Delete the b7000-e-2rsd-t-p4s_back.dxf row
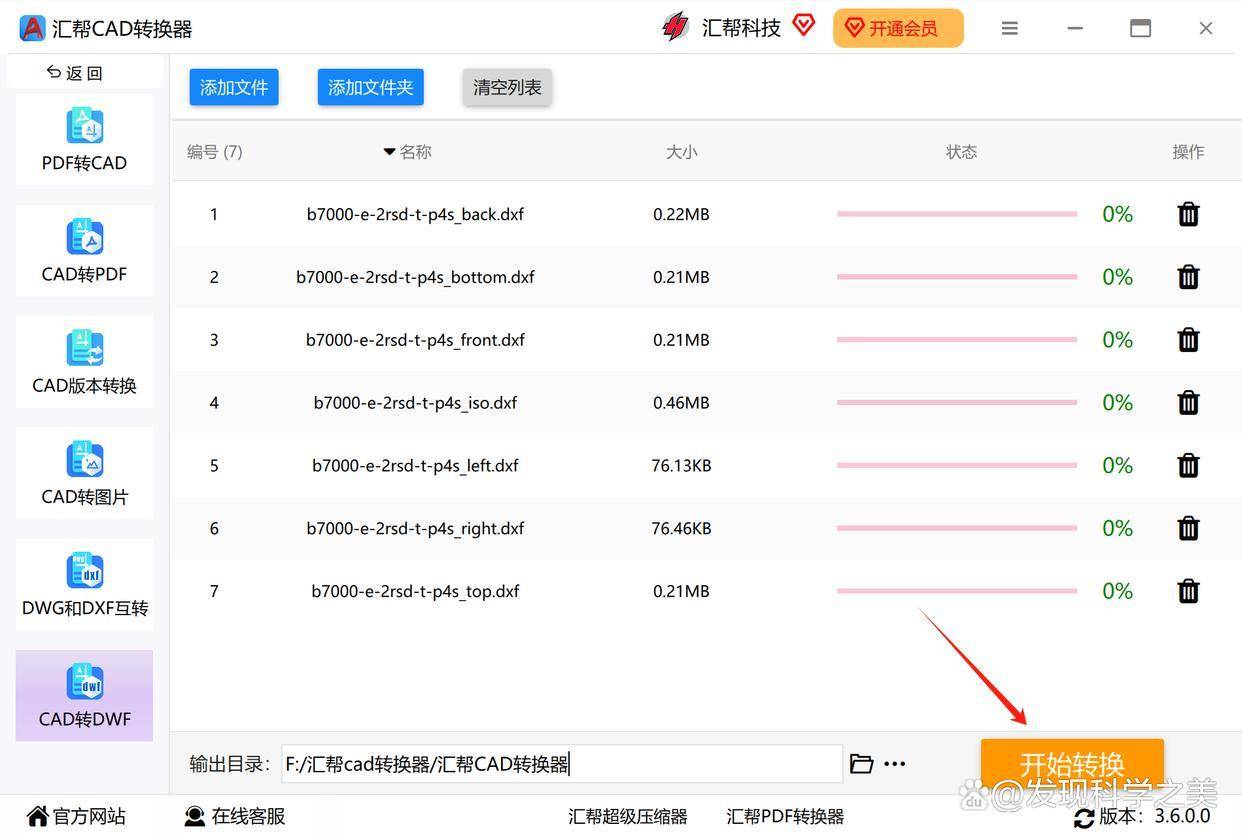This screenshot has height=837, width=1242. click(x=1188, y=214)
